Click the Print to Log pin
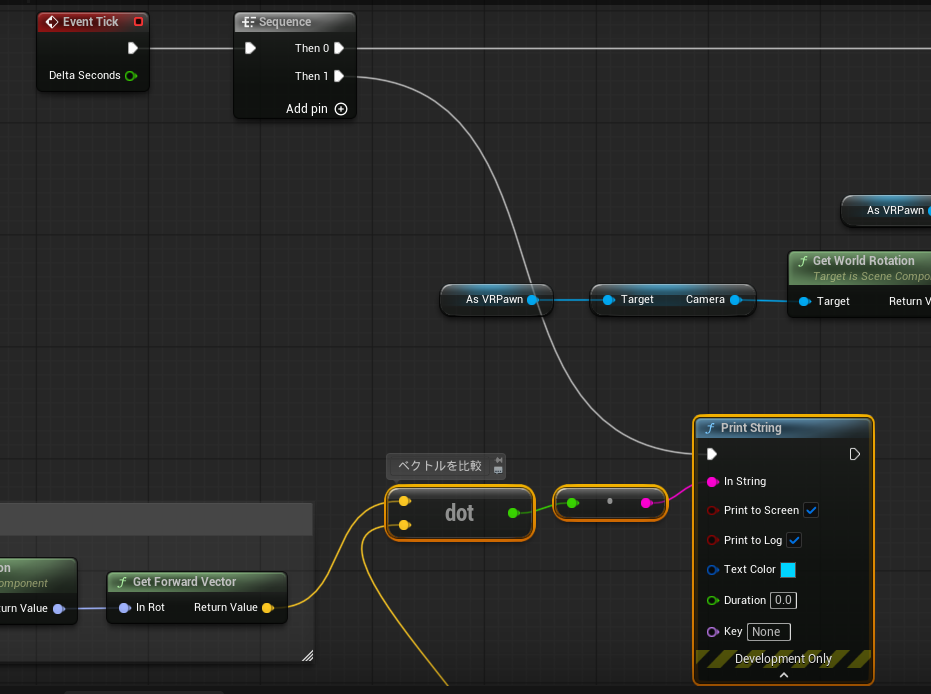 (712, 540)
